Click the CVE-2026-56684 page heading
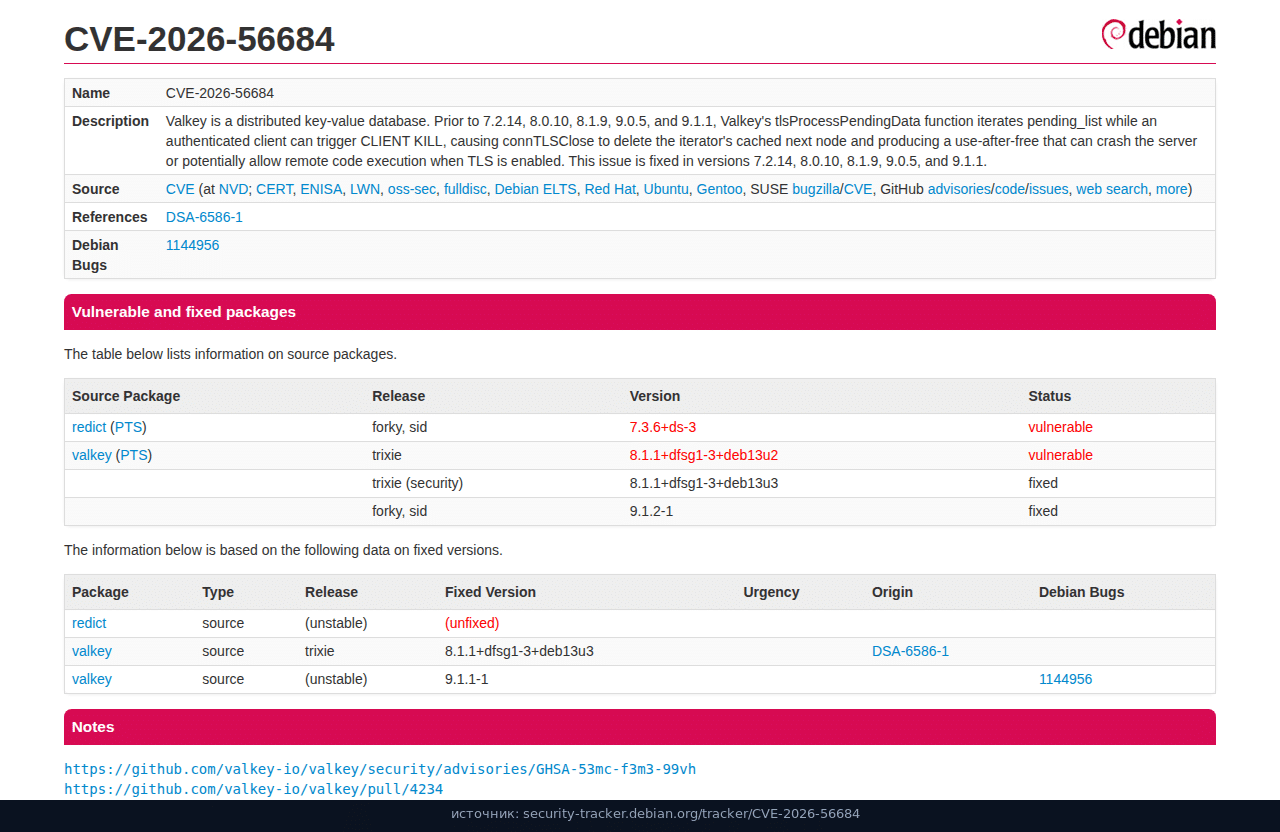 [199, 39]
